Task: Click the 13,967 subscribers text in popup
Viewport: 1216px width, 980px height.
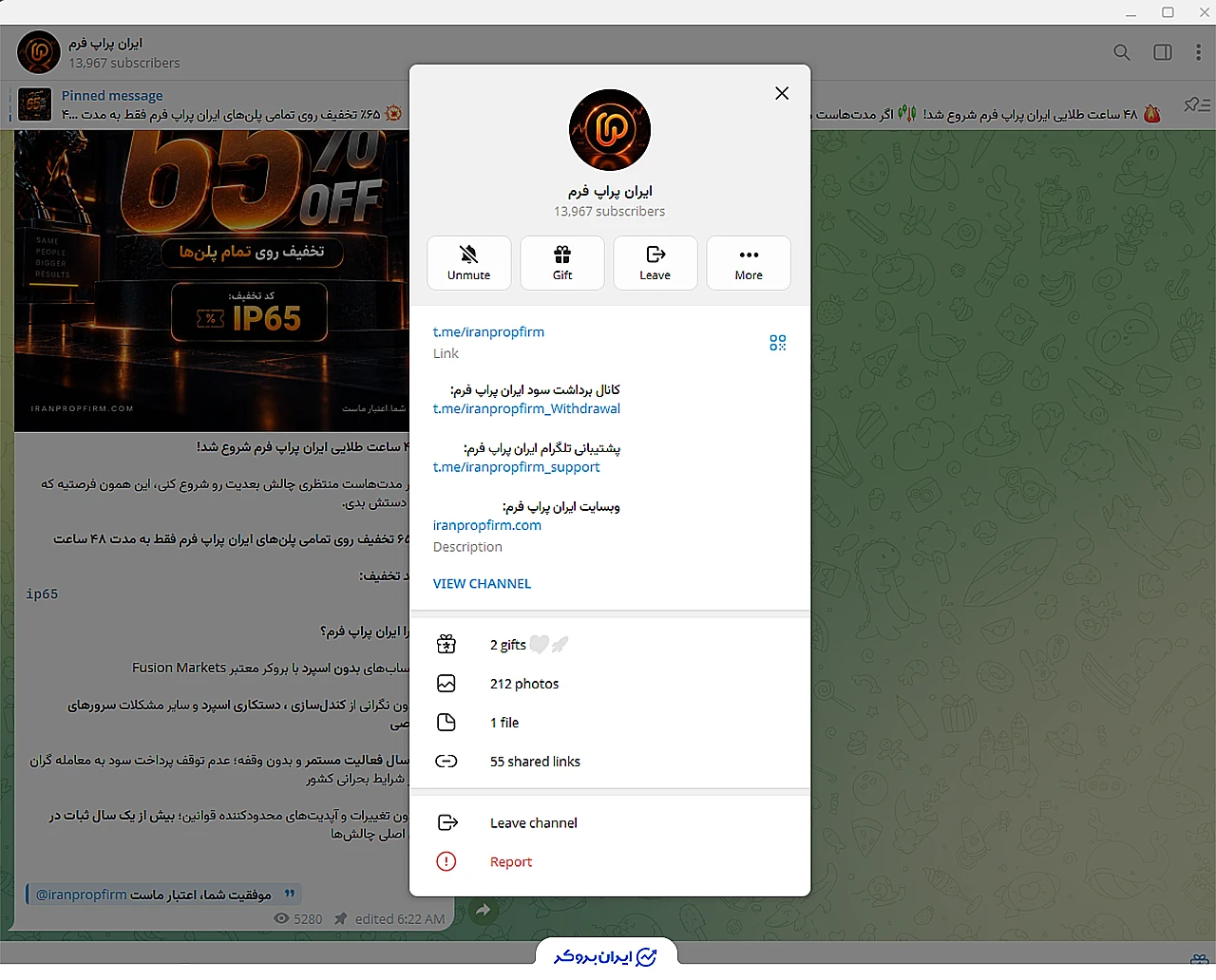Action: click(610, 212)
